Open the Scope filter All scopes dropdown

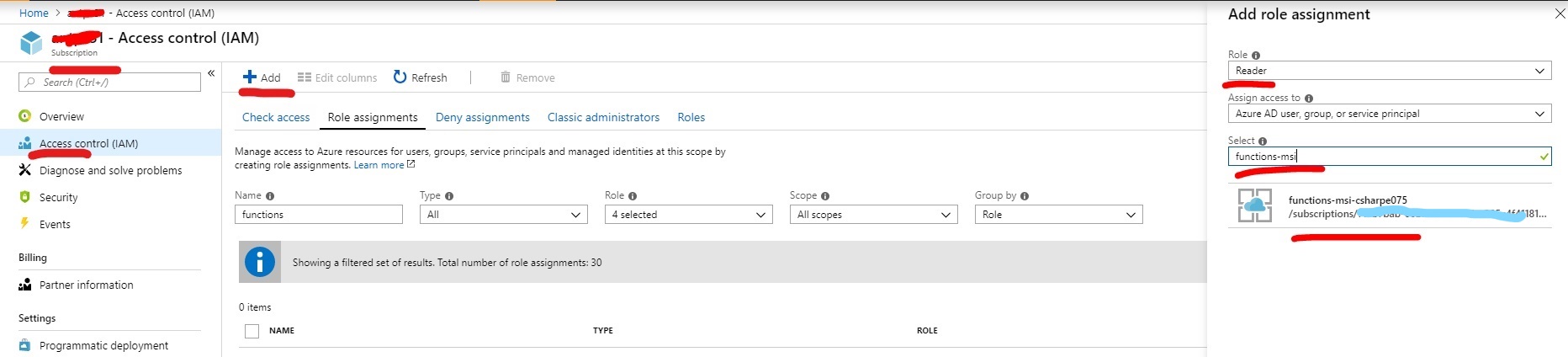[873, 215]
